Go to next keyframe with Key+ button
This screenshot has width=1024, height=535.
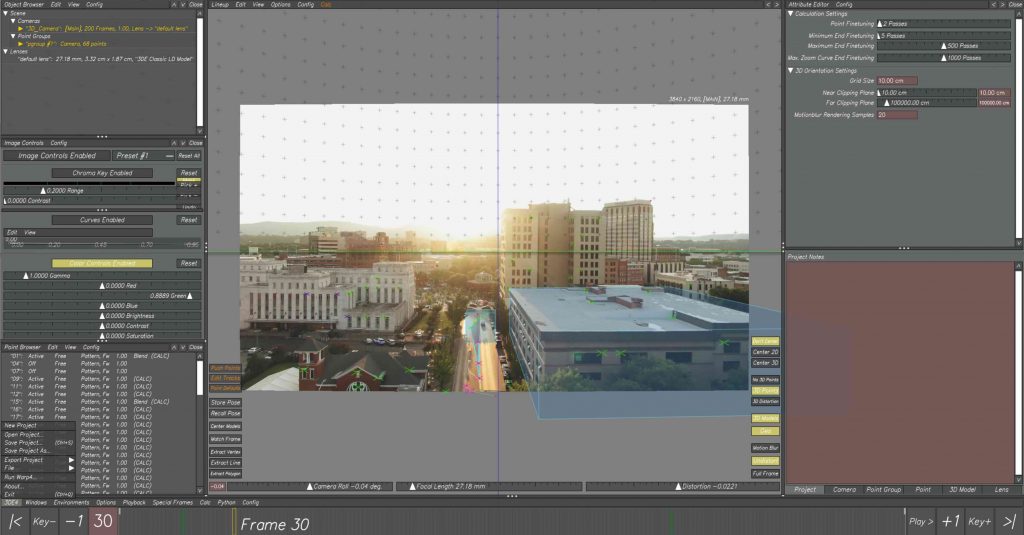coord(980,522)
